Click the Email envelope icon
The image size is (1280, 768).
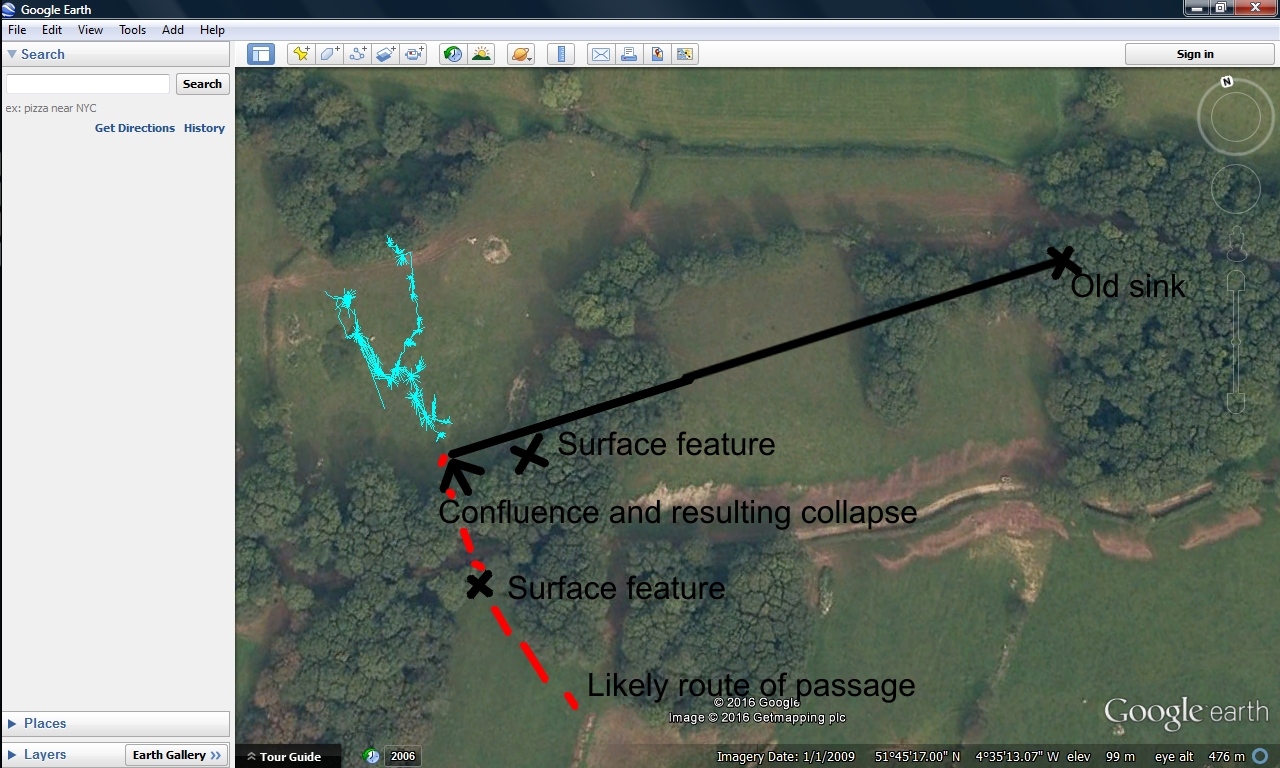coord(600,54)
